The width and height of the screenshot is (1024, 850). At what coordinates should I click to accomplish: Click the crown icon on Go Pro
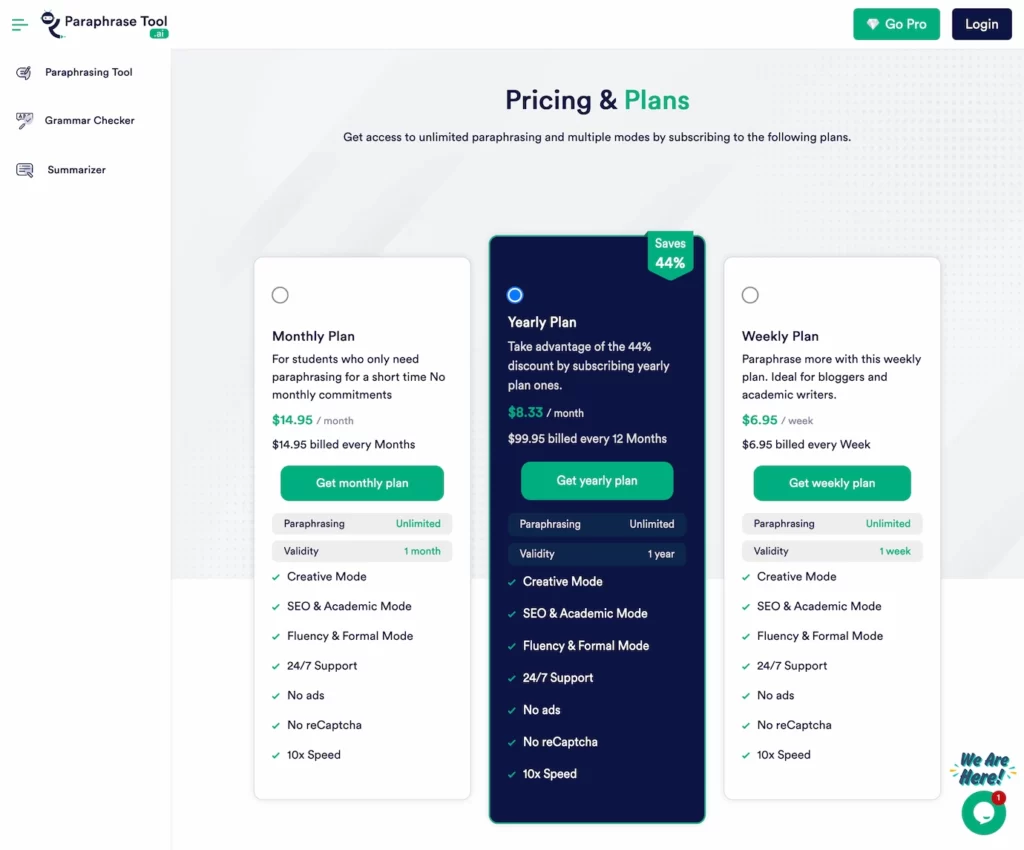pyautogui.click(x=873, y=23)
